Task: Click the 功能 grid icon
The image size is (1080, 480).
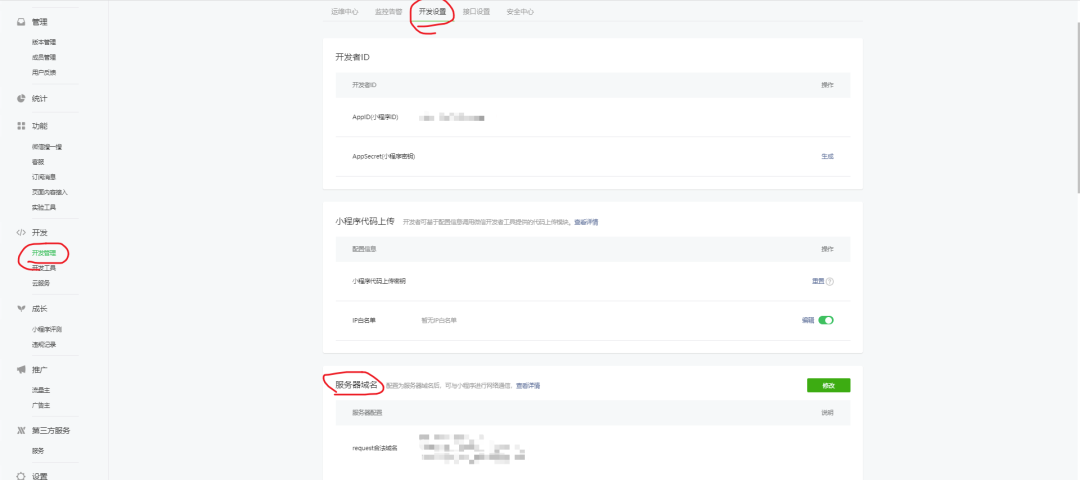Action: pos(21,126)
